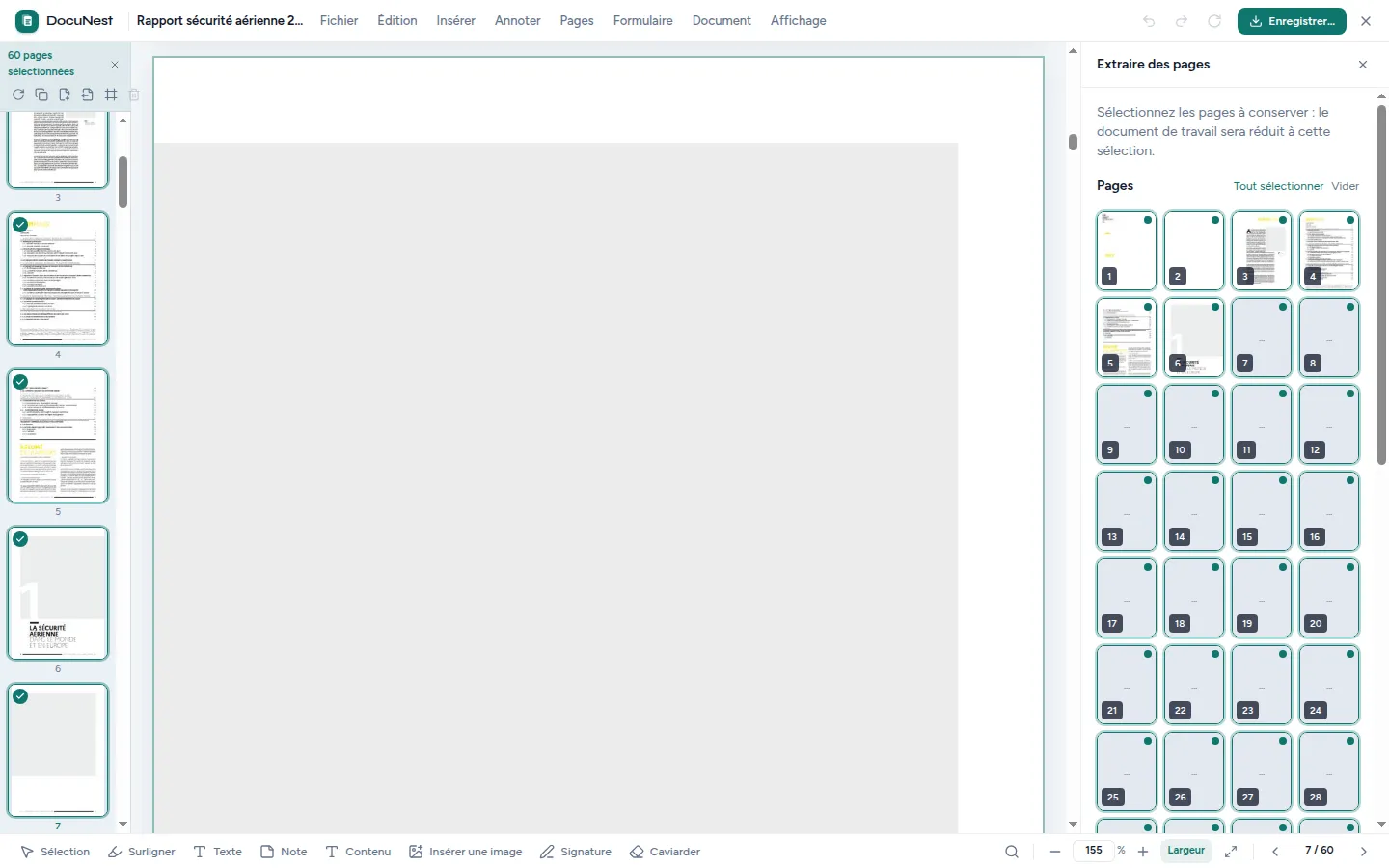Choose the Caviarder redaction tool

(666, 852)
